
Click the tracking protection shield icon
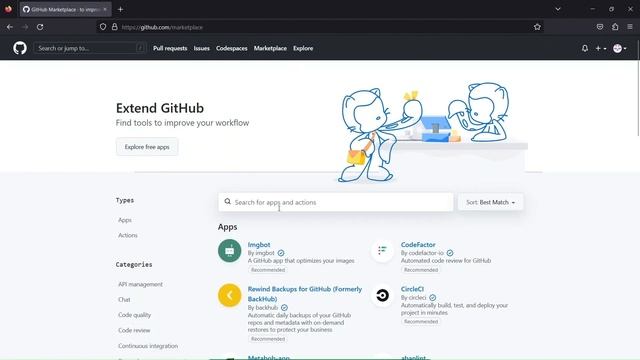point(103,27)
